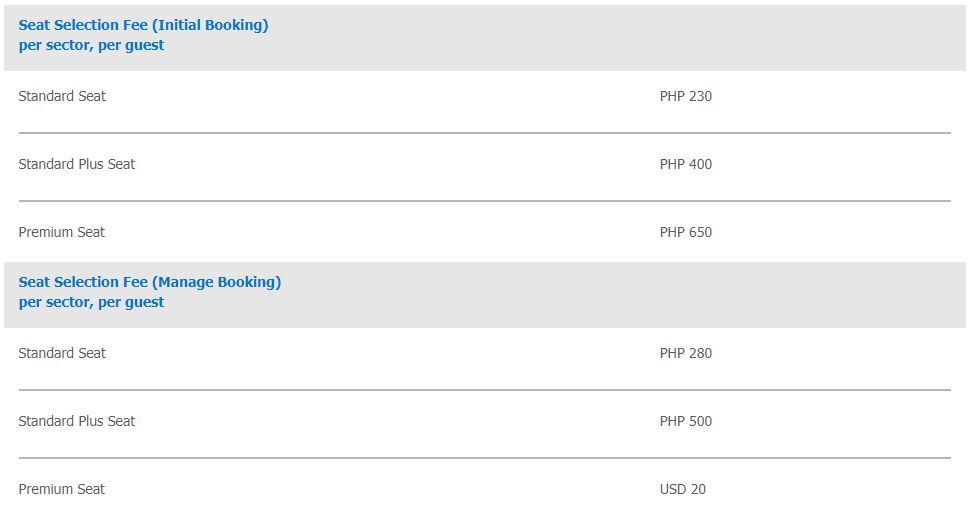Viewport: 971px width, 519px height.
Task: Click the divider line below the PHP 400 row
Action: [x=484, y=201]
